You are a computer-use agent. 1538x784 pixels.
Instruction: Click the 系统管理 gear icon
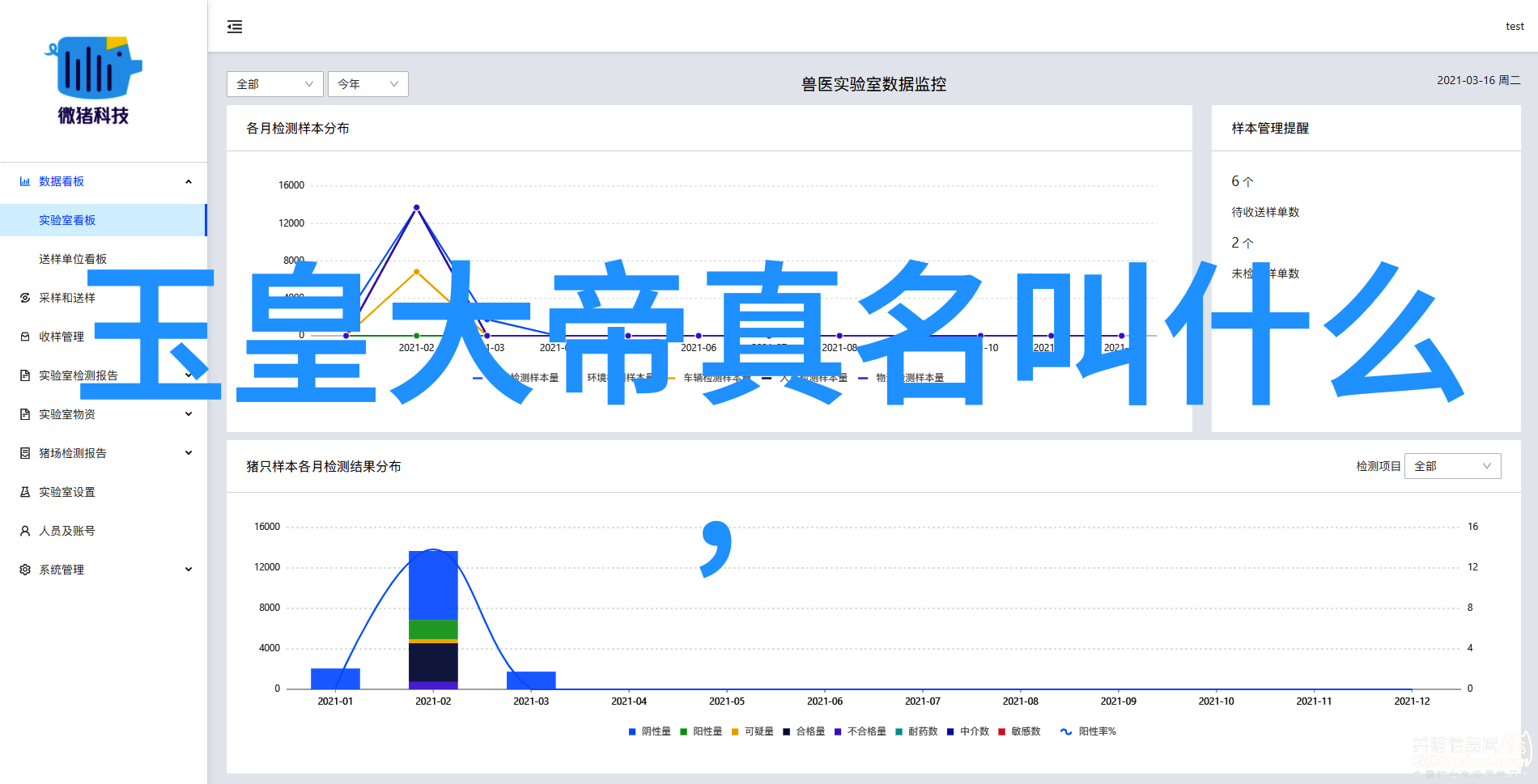pos(25,570)
